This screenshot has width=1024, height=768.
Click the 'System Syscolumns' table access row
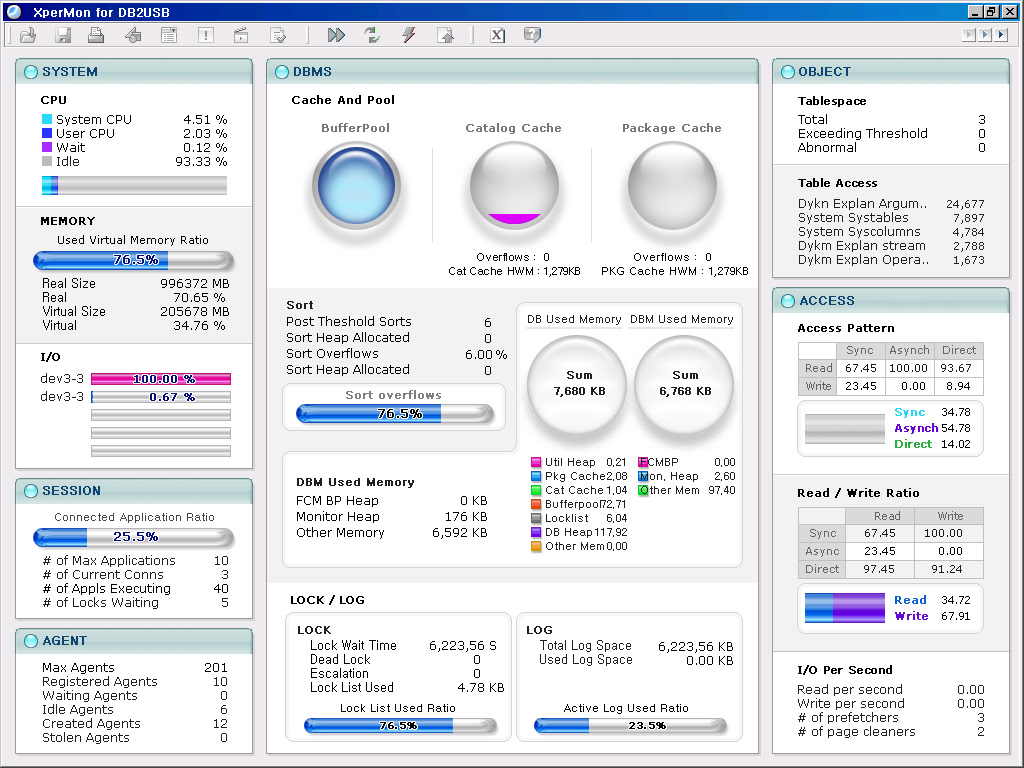click(x=891, y=232)
